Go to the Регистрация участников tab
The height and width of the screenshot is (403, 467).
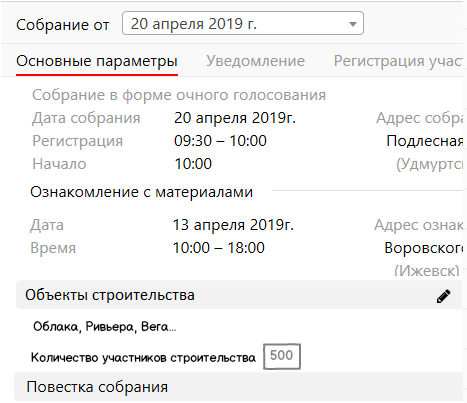pos(398,61)
